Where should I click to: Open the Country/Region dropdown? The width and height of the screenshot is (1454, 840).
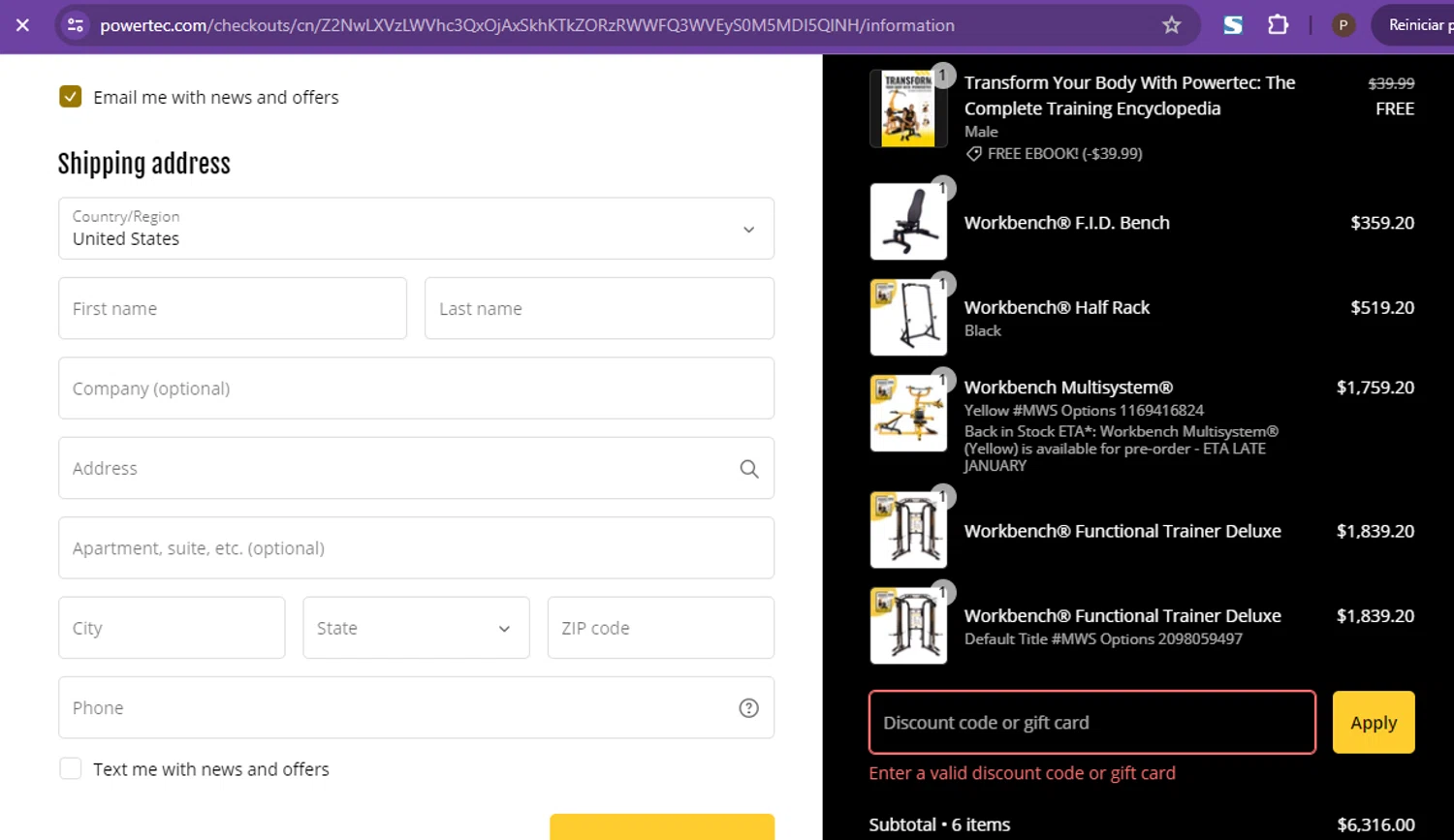click(x=416, y=229)
